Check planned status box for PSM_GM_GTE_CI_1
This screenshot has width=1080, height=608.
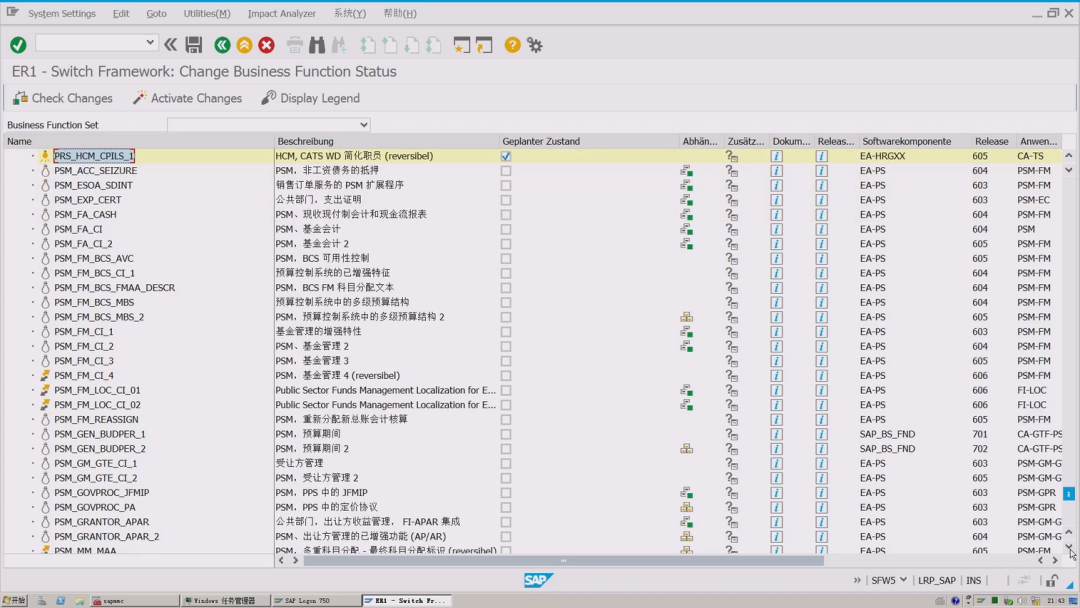506,463
